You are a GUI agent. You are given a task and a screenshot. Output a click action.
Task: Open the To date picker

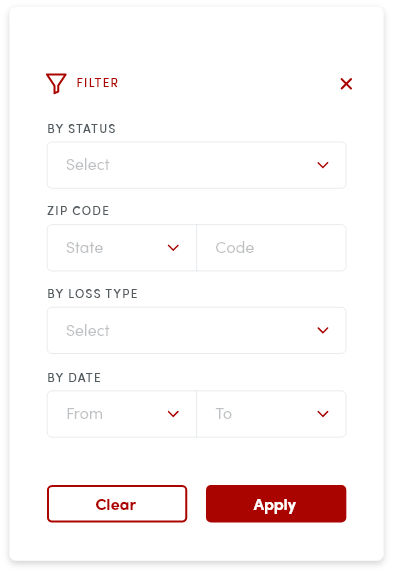tap(271, 414)
